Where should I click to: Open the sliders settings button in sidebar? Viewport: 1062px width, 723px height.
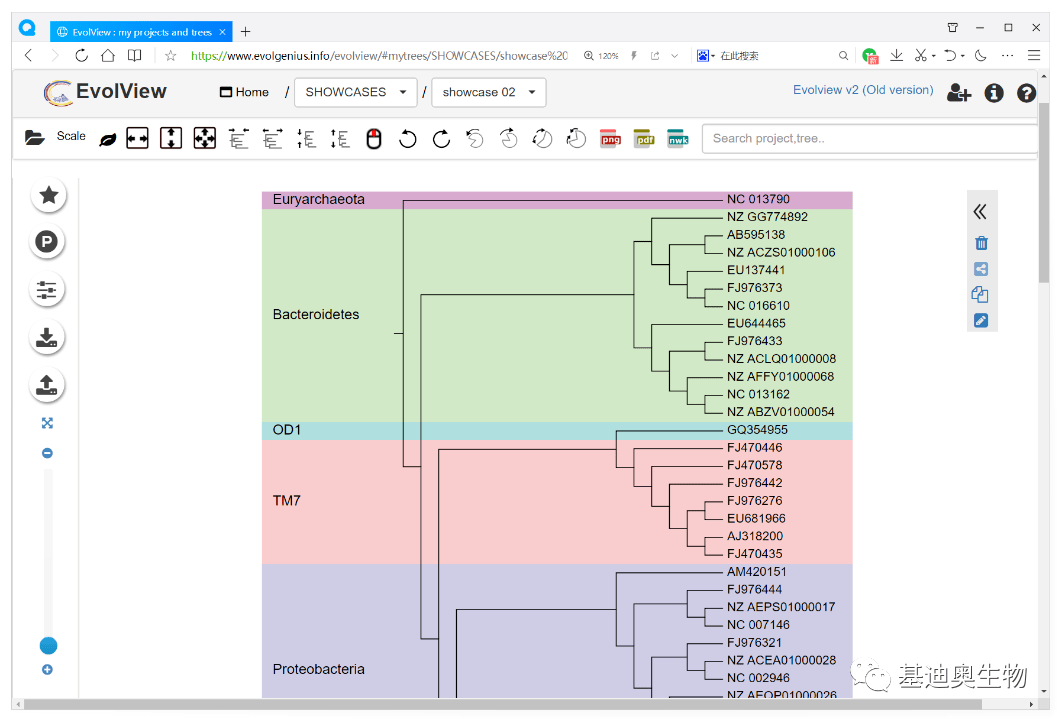[48, 290]
